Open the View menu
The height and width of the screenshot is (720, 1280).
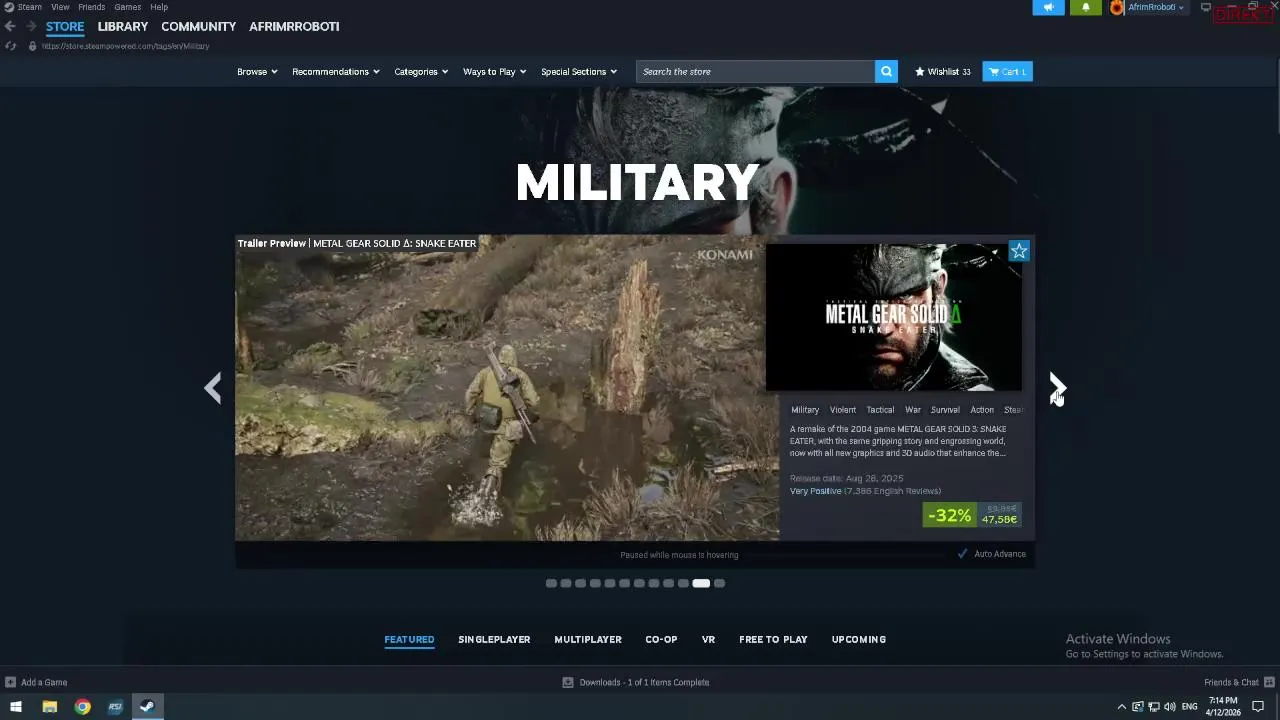pos(60,7)
